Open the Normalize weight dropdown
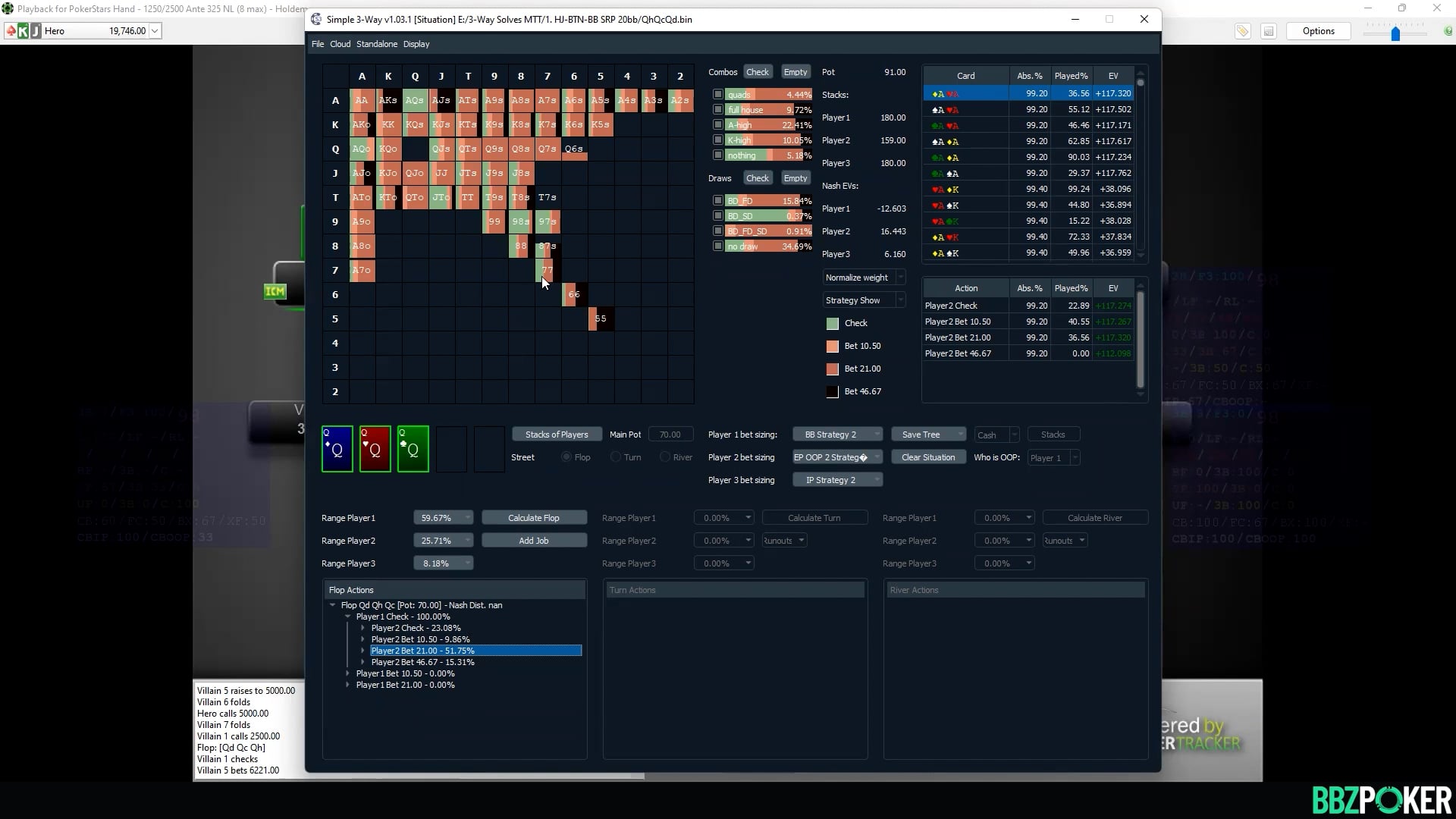The width and height of the screenshot is (1456, 819). tap(864, 278)
